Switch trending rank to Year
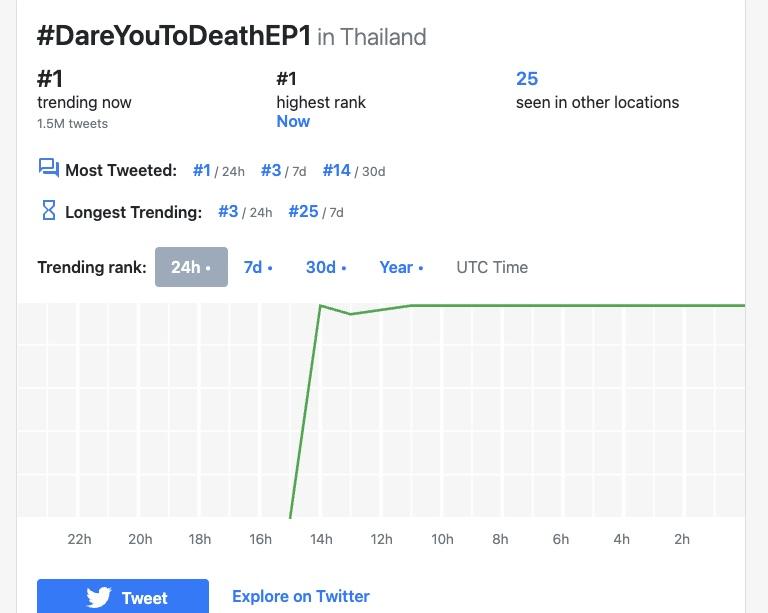This screenshot has height=613, width=768. 401,267
